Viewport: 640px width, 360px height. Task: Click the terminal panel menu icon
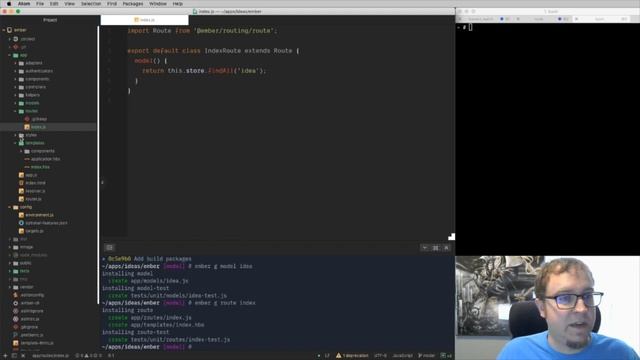pyautogui.click(x=109, y=248)
